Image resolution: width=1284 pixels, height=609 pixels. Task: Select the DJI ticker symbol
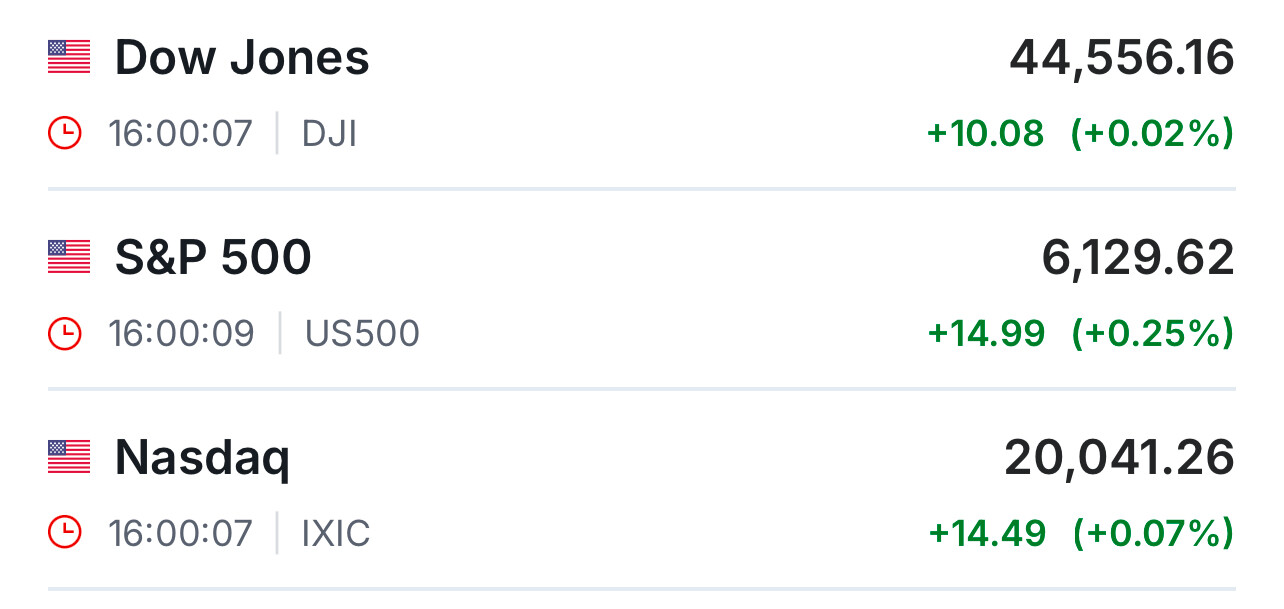click(329, 133)
